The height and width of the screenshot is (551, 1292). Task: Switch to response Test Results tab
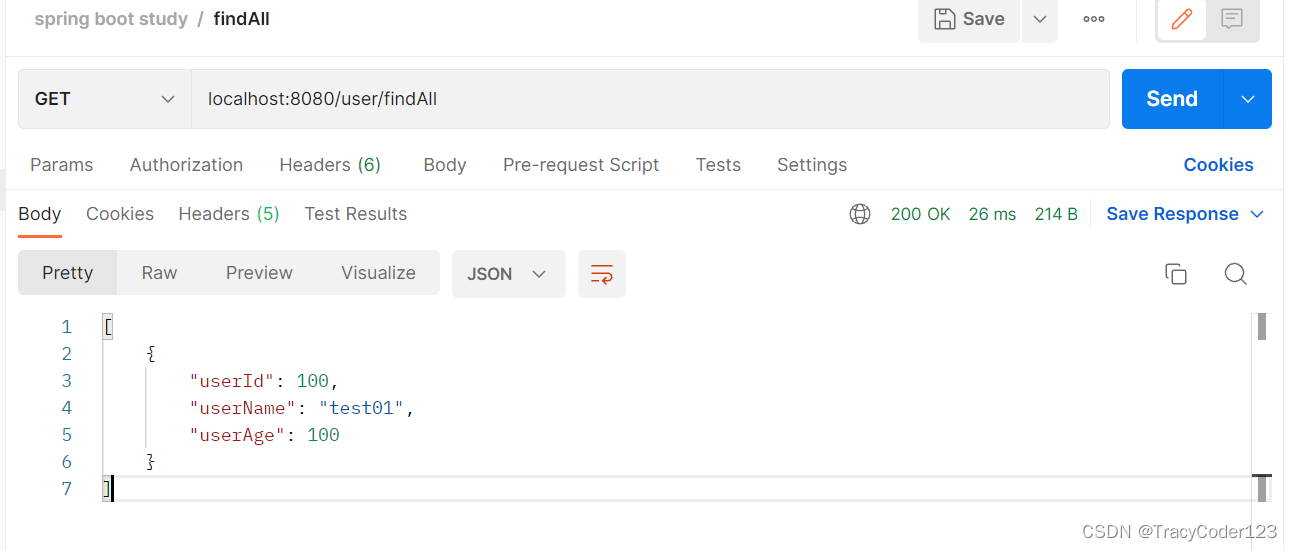pyautogui.click(x=355, y=214)
